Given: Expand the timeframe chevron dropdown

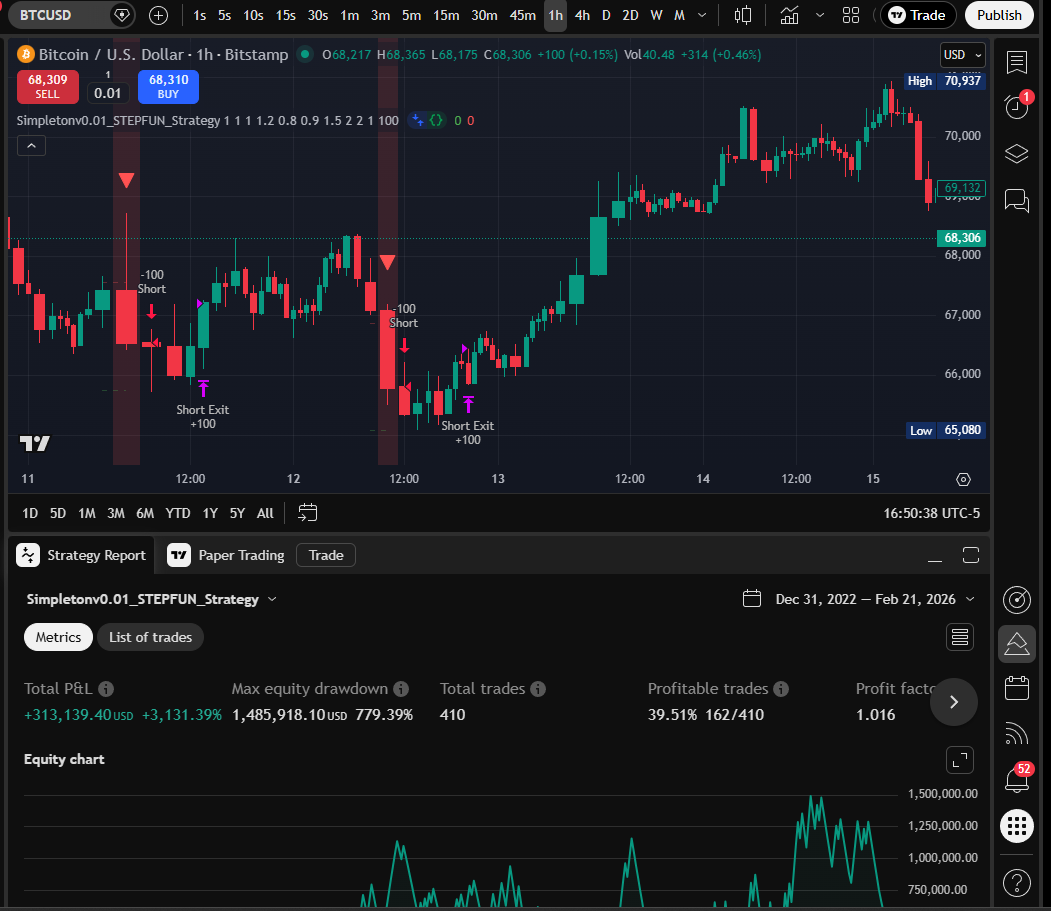Looking at the screenshot, I should 702,15.
